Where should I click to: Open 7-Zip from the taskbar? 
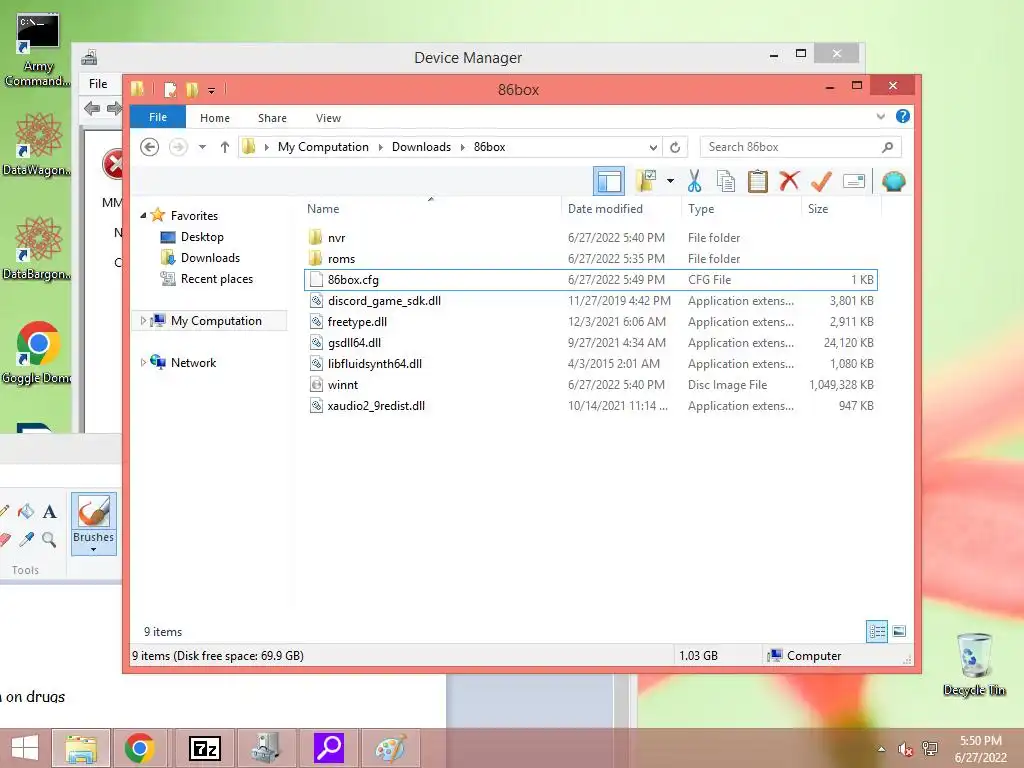204,748
